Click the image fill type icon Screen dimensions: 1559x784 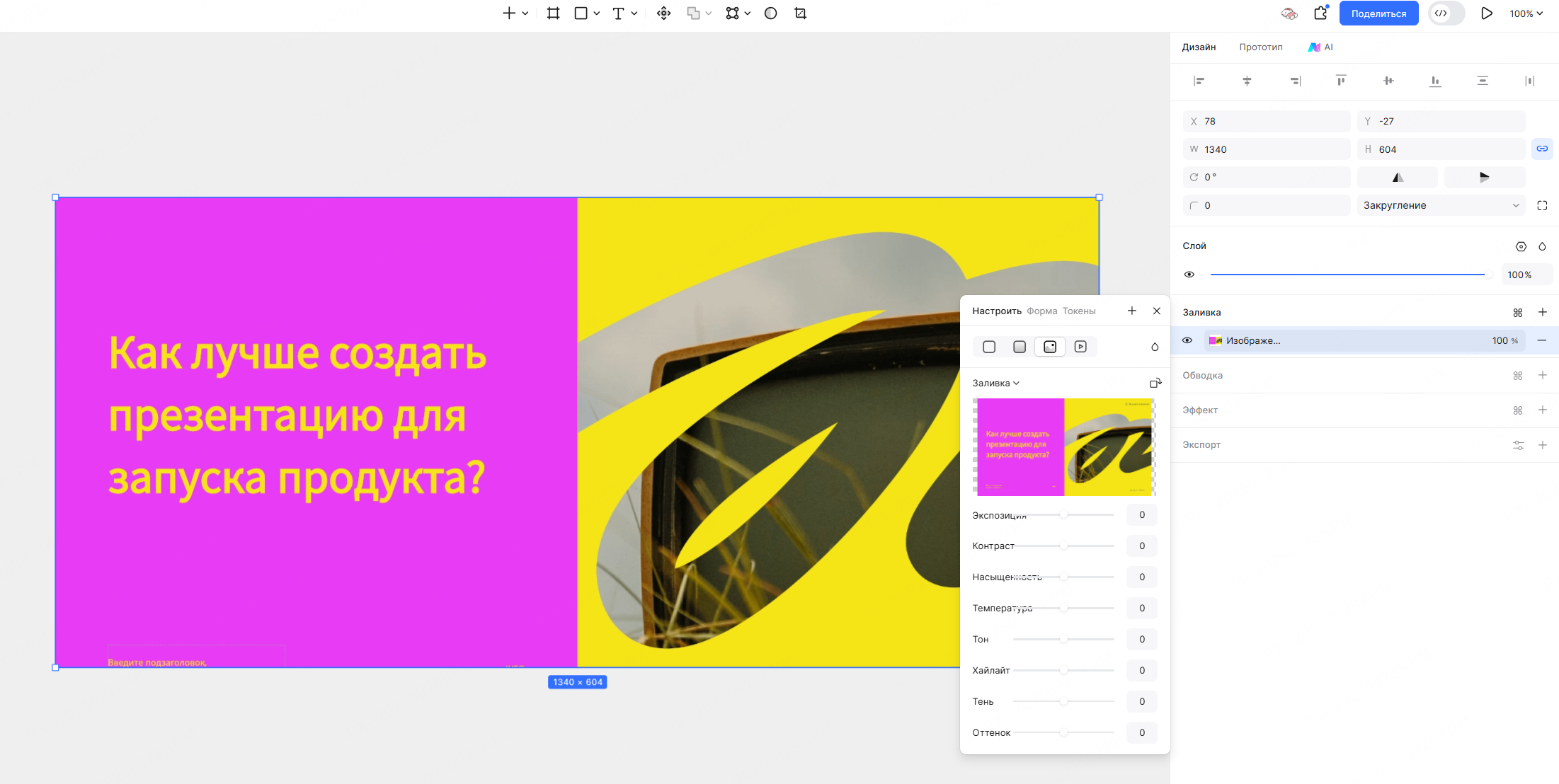(1050, 347)
